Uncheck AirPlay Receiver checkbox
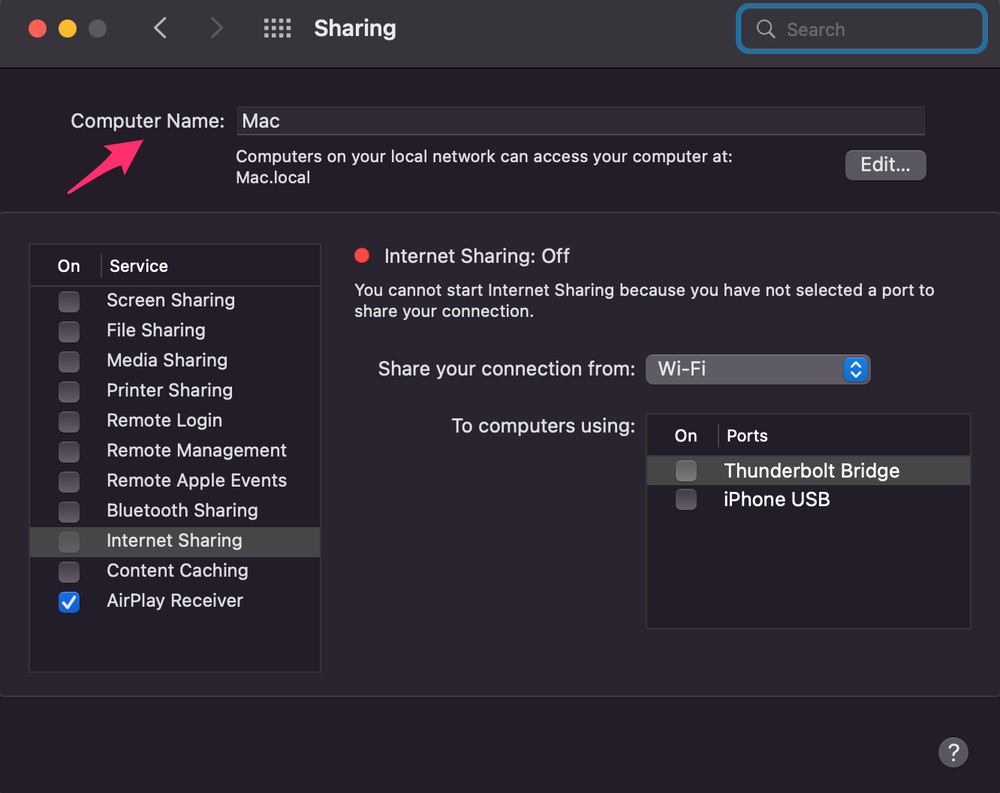This screenshot has width=1000, height=793. click(69, 602)
